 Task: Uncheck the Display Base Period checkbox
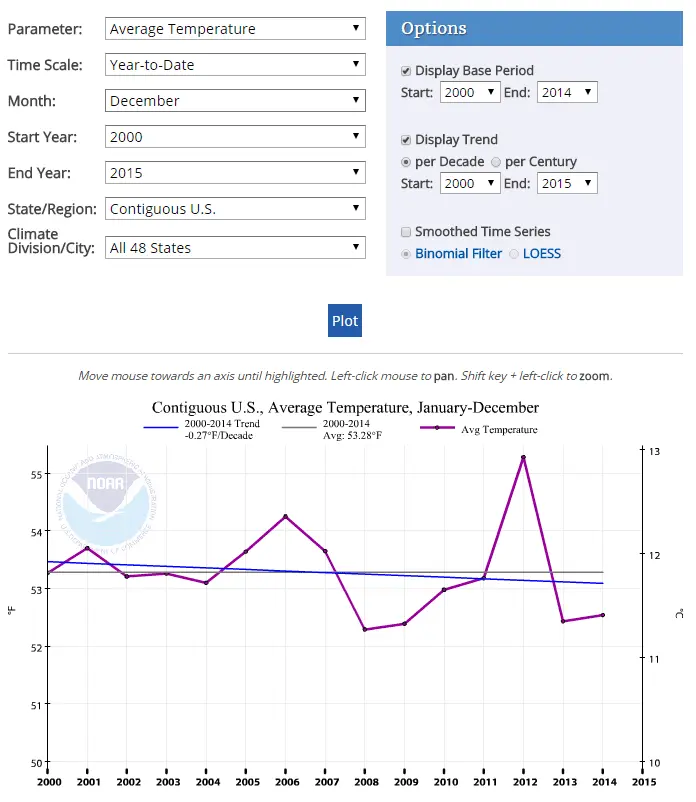[x=406, y=71]
